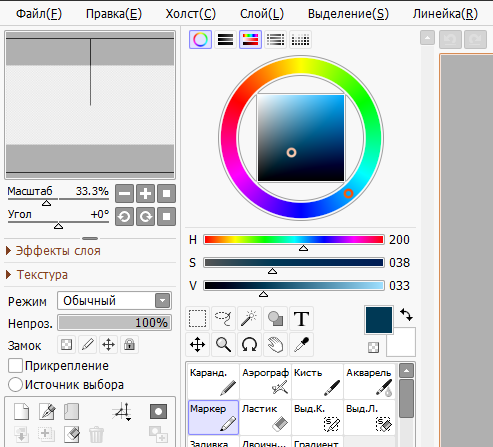Create a new normal layer
The height and width of the screenshot is (447, 493).
point(22,412)
